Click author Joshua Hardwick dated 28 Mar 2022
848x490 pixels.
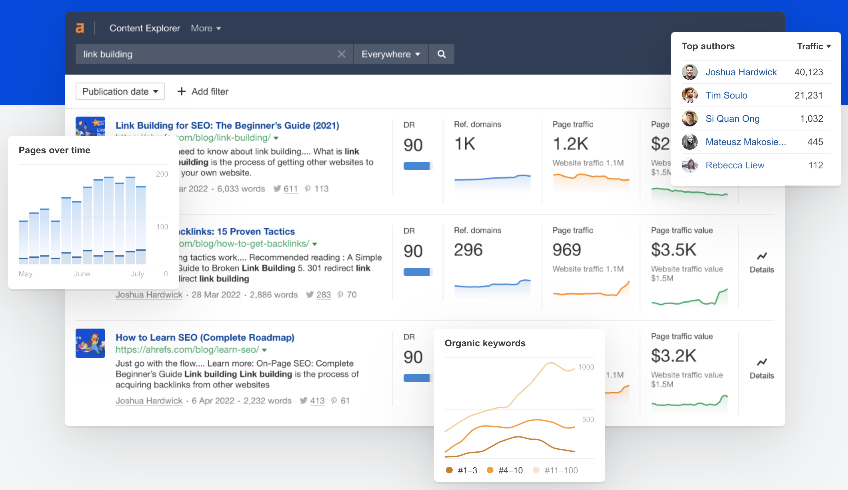pos(149,295)
